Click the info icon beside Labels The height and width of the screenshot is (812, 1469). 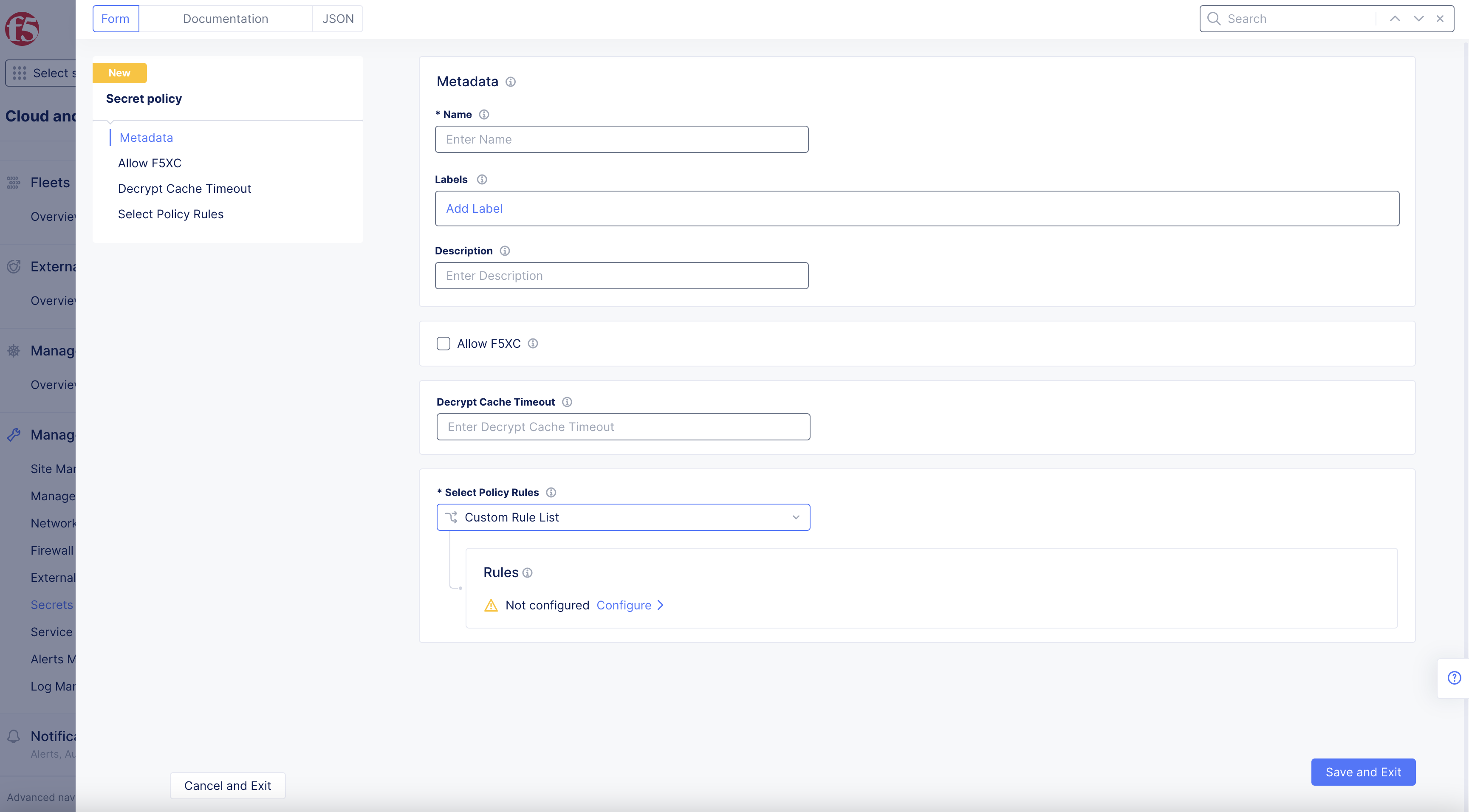click(482, 180)
